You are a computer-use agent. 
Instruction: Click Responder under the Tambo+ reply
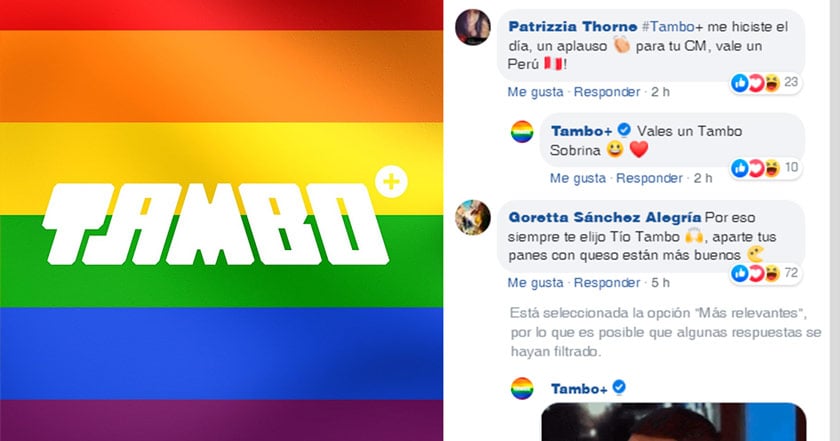tap(649, 178)
